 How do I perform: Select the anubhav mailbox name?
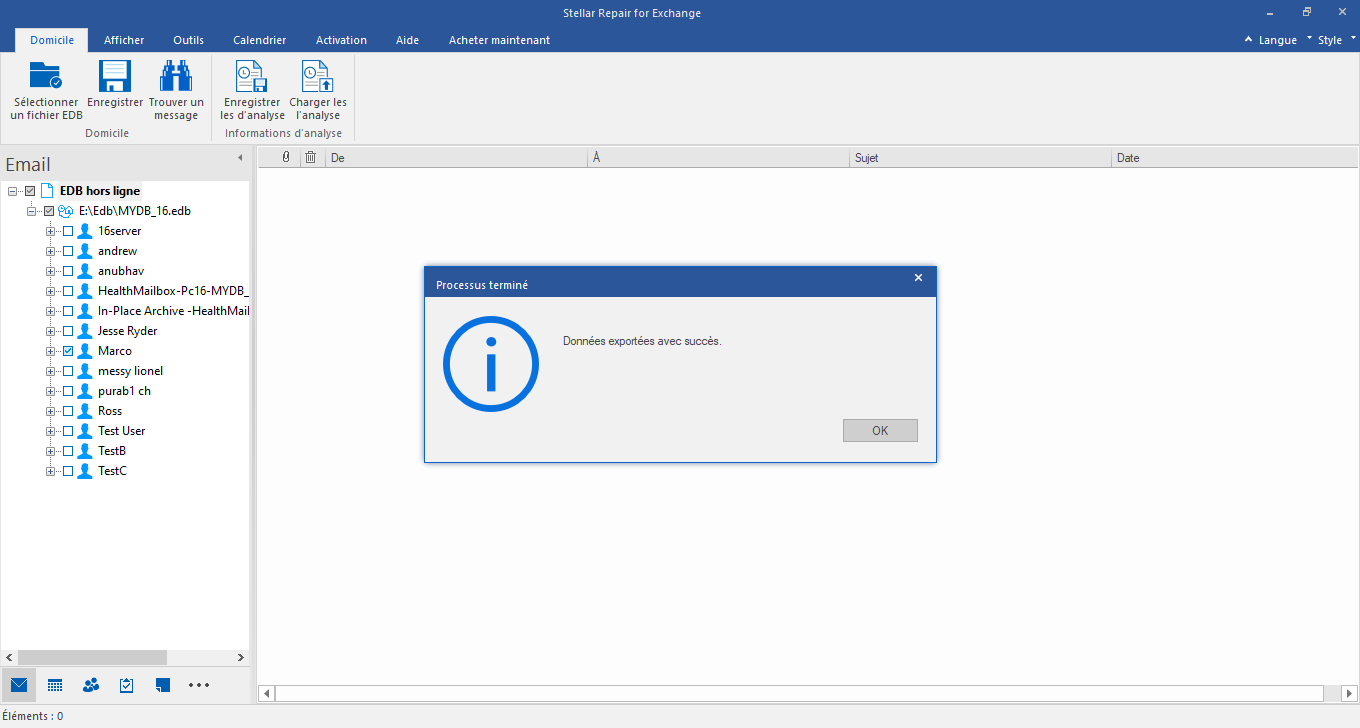120,271
